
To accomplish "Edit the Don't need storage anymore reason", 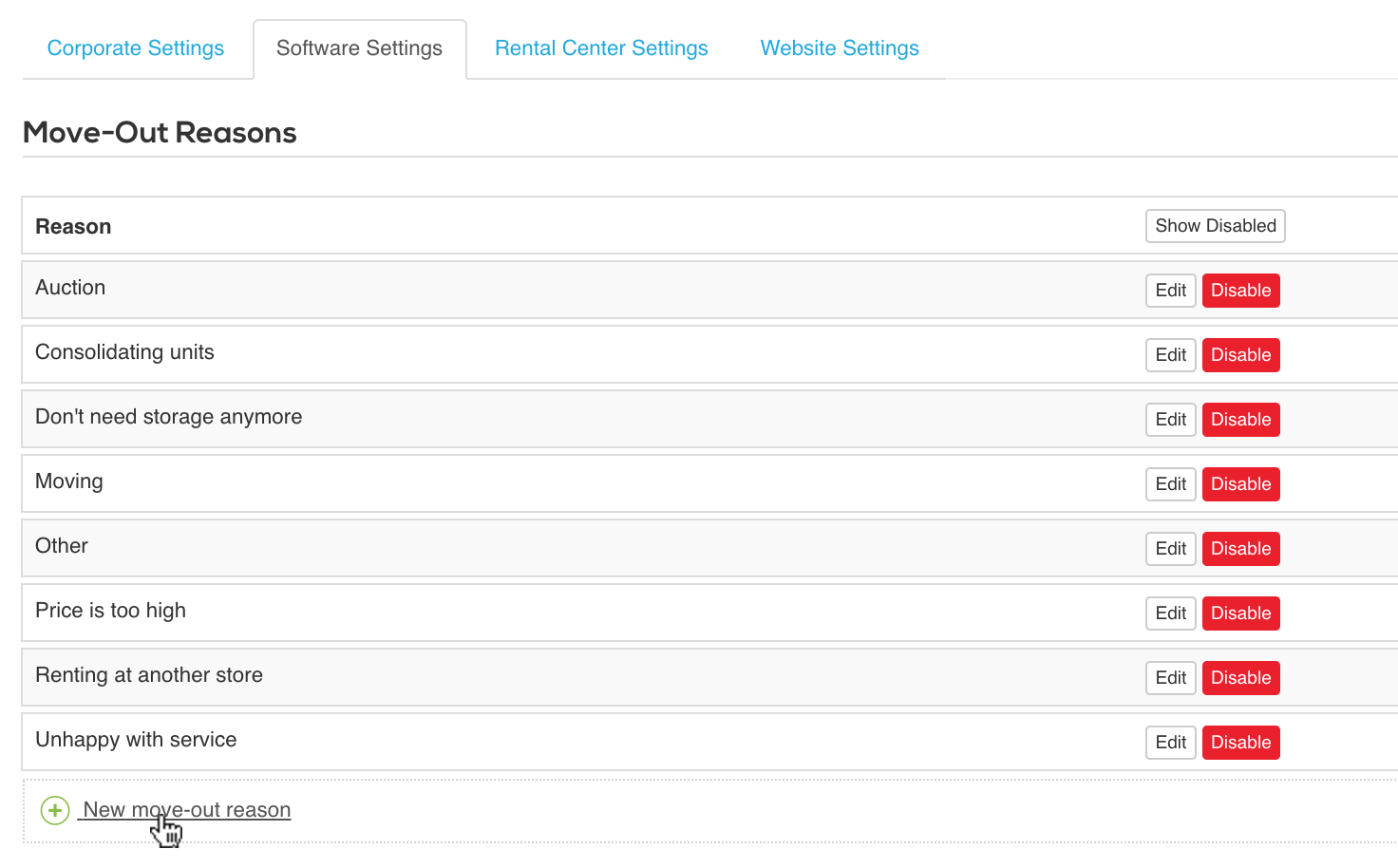I will point(1170,420).
